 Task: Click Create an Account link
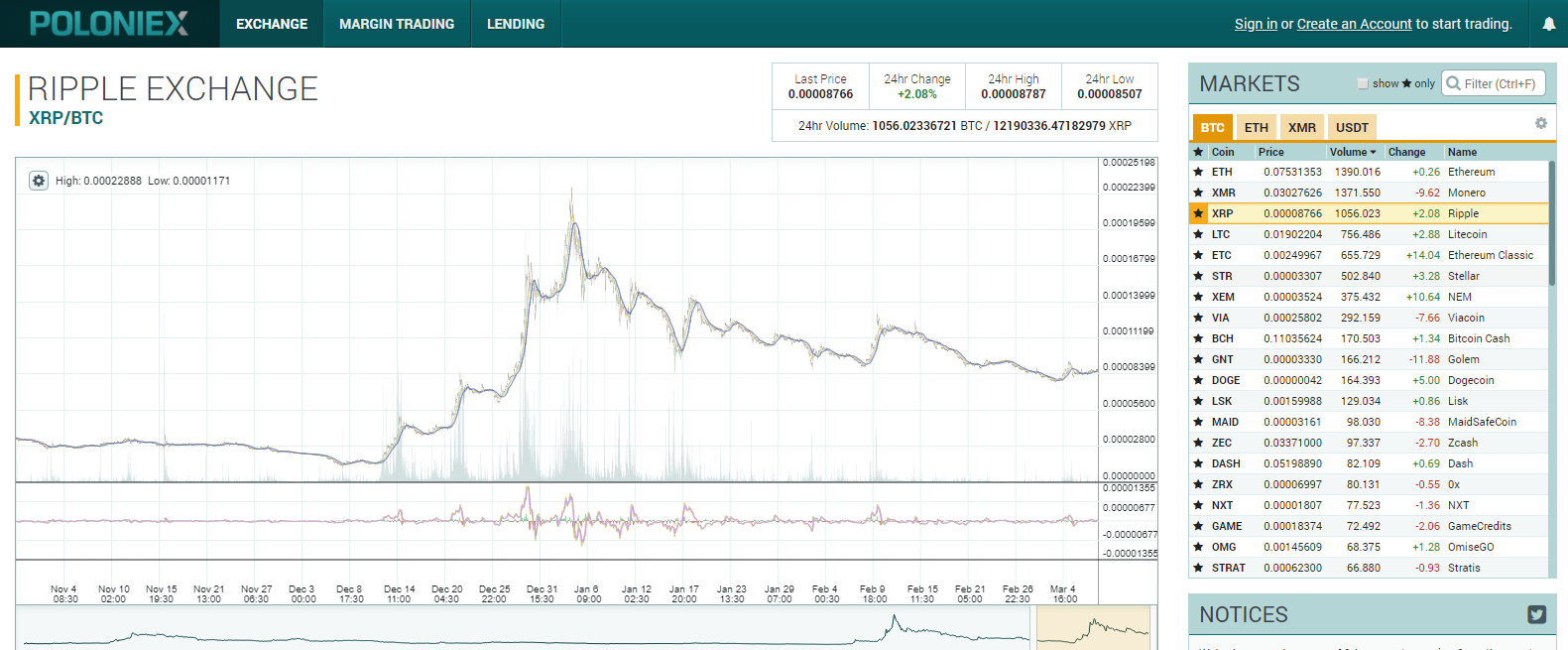point(1354,24)
